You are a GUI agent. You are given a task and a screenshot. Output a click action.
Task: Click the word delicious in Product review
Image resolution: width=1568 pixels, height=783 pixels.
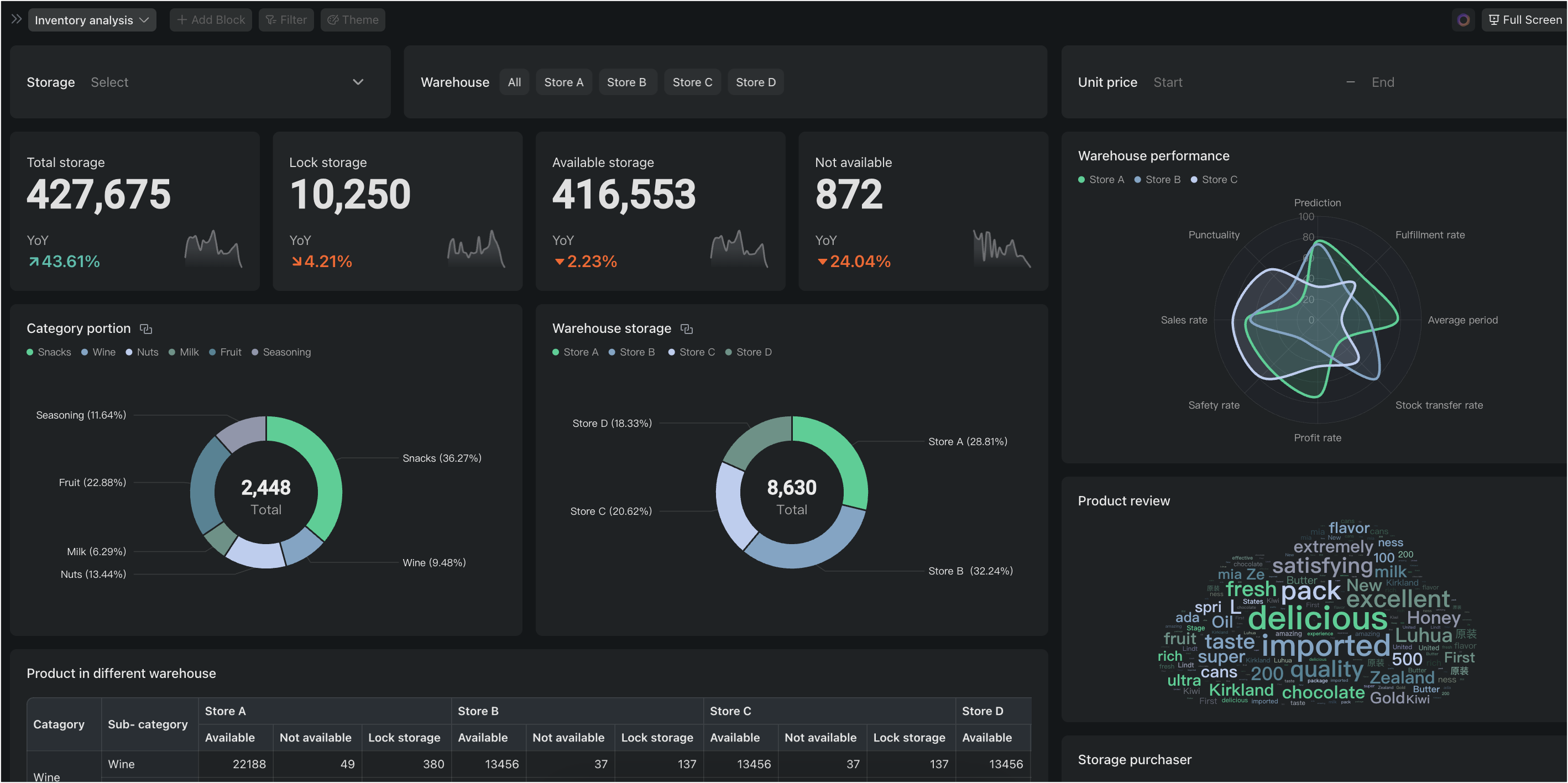click(x=1318, y=619)
